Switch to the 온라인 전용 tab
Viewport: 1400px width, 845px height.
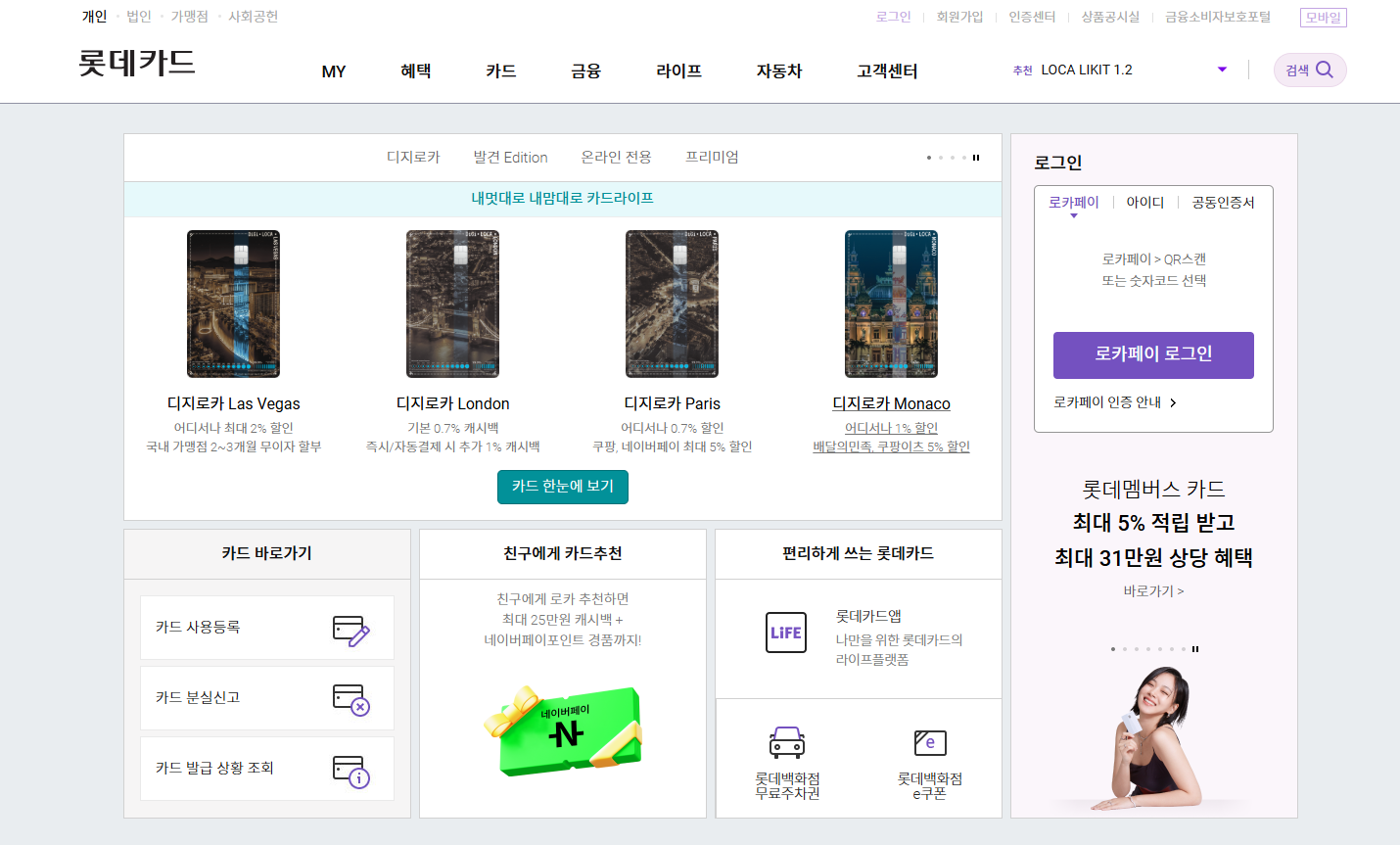pyautogui.click(x=616, y=157)
